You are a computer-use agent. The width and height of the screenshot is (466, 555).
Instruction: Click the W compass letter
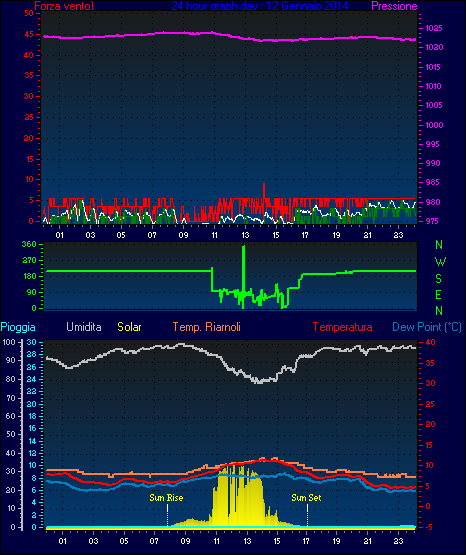[x=440, y=262]
